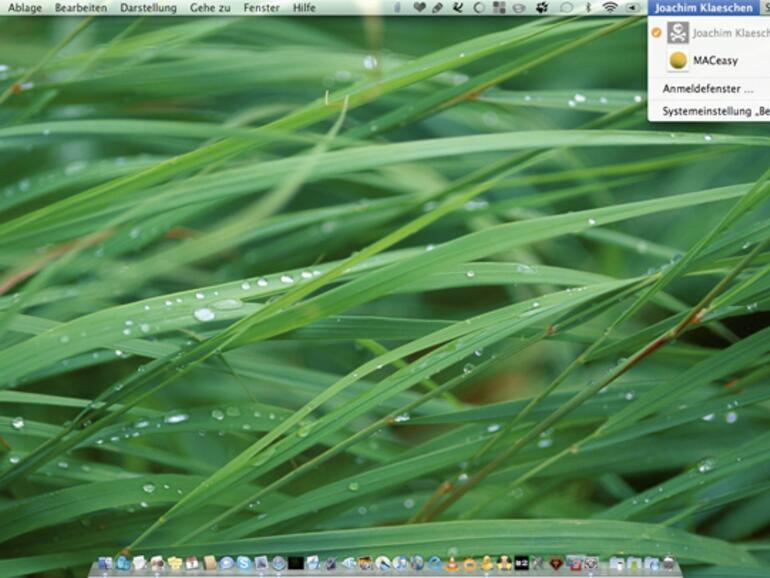Open the calendar icon in the Dock
This screenshot has height=578, width=770.
pos(192,563)
